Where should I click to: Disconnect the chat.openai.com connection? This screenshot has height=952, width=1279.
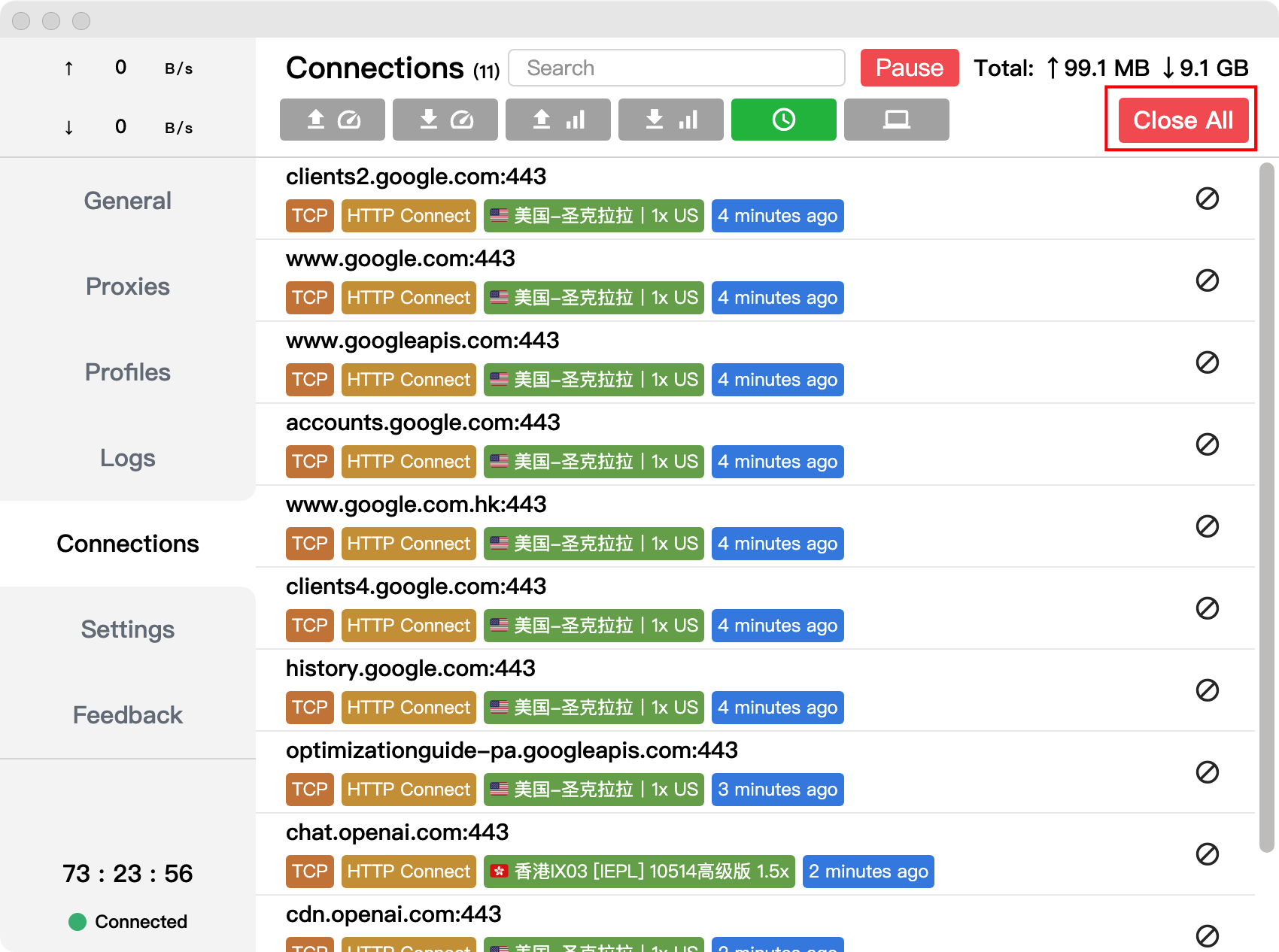tap(1207, 854)
